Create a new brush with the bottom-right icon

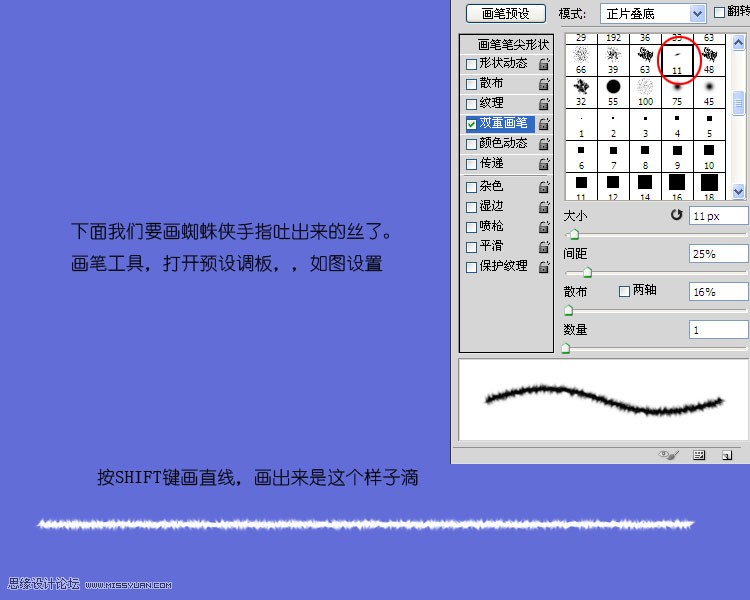(727, 456)
